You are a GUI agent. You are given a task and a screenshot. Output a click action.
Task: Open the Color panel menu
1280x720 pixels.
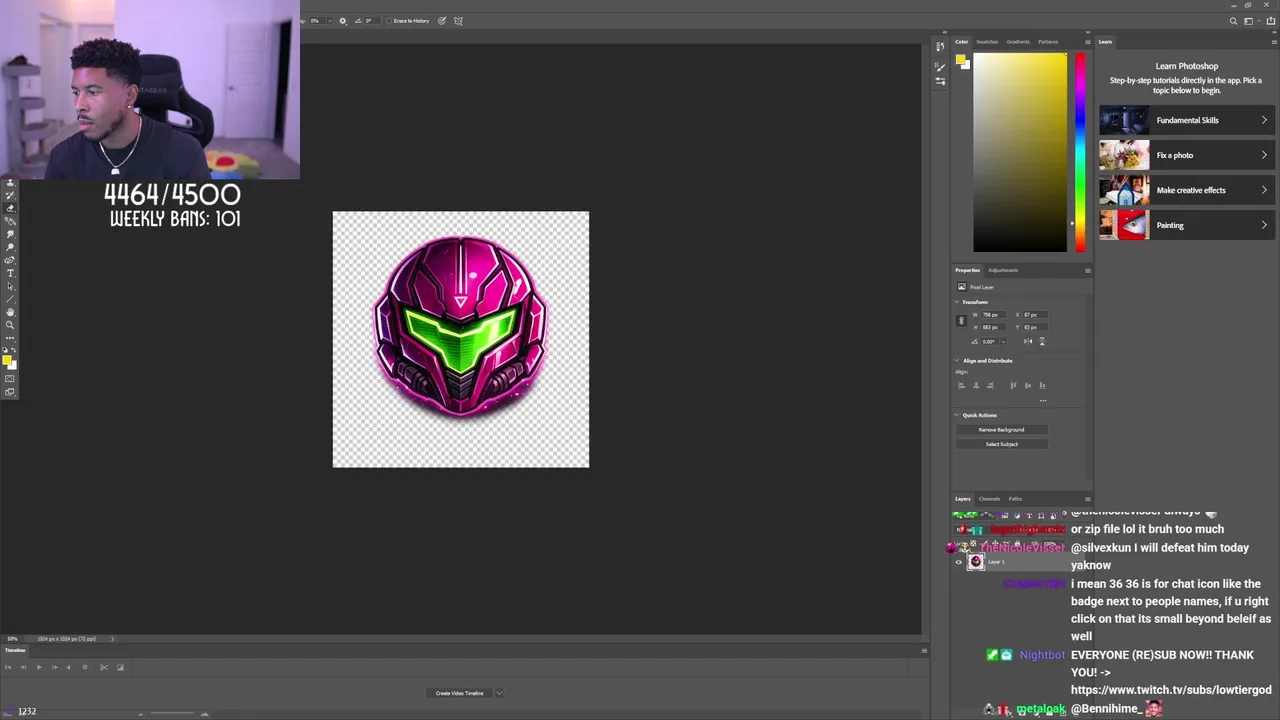click(x=1088, y=42)
